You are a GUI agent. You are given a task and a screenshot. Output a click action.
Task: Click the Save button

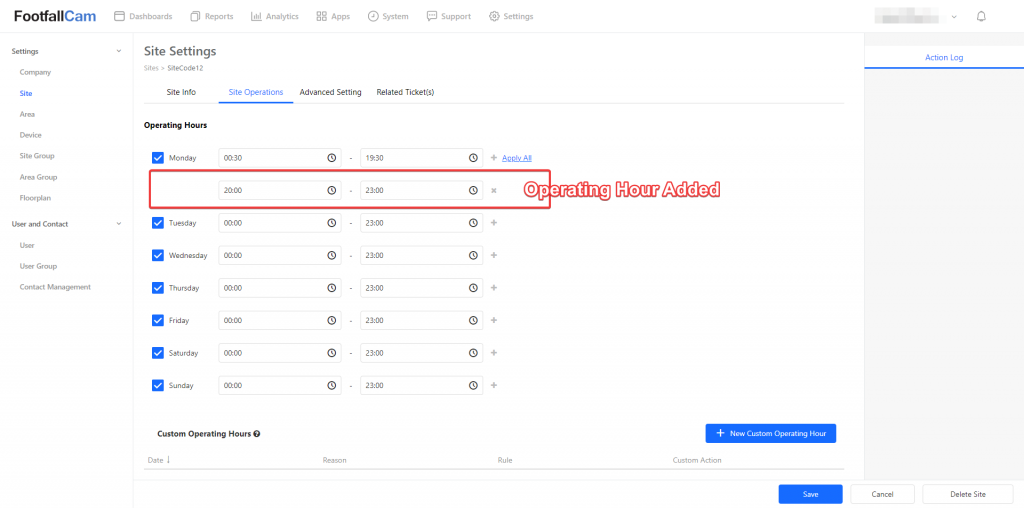tap(810, 494)
